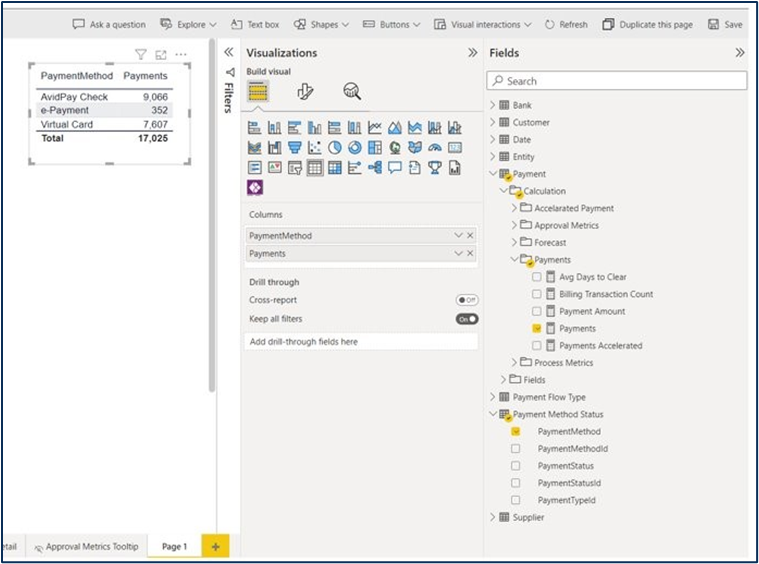Uncheck the Payments measure checkbox
This screenshot has height=564, width=759.
(x=536, y=328)
